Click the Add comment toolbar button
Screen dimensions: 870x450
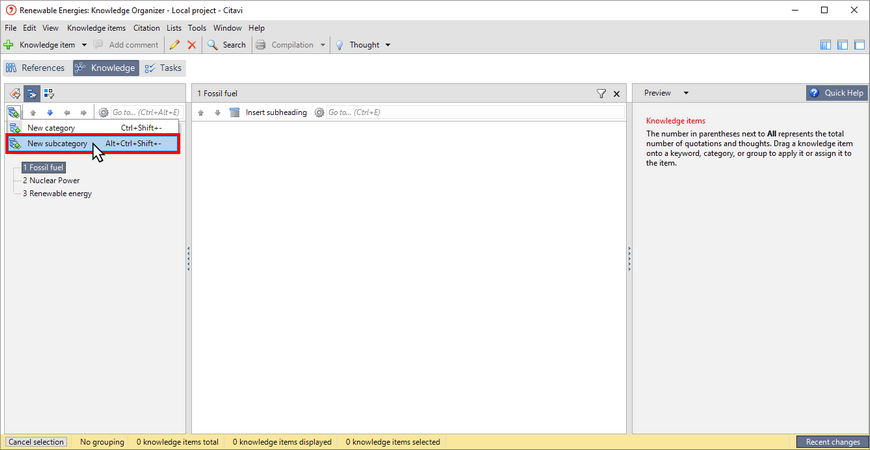(126, 45)
